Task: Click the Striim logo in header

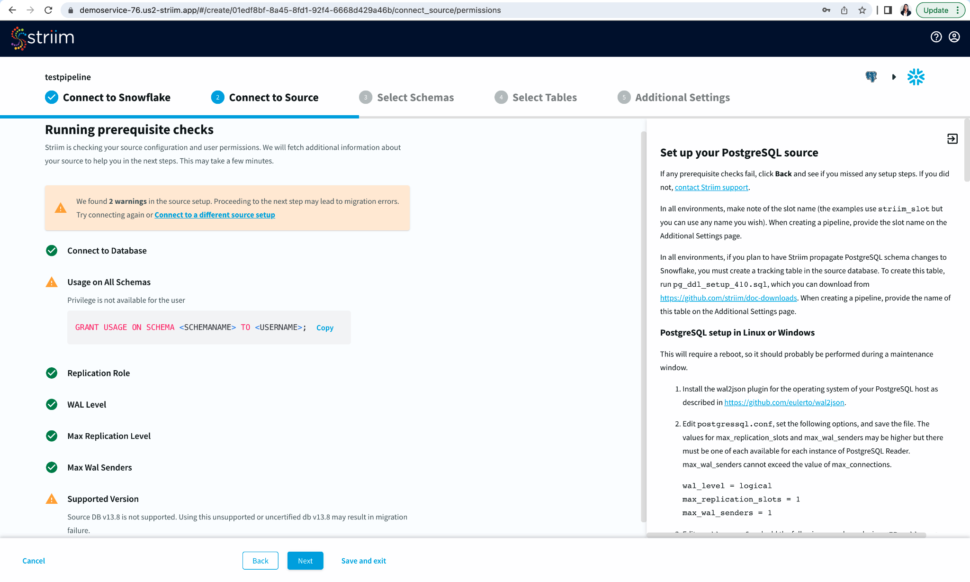Action: point(42,38)
